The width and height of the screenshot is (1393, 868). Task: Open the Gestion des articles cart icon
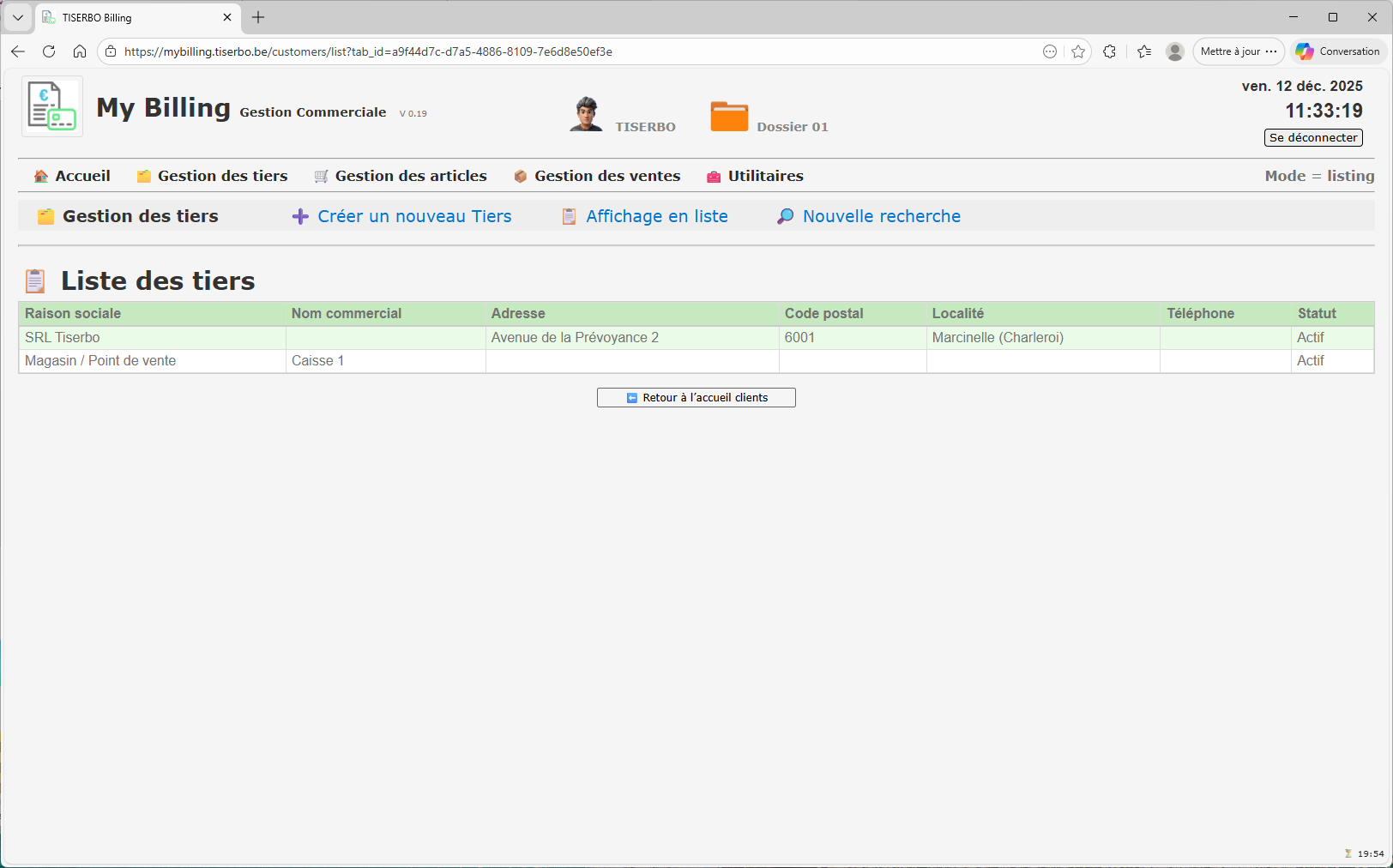click(321, 176)
